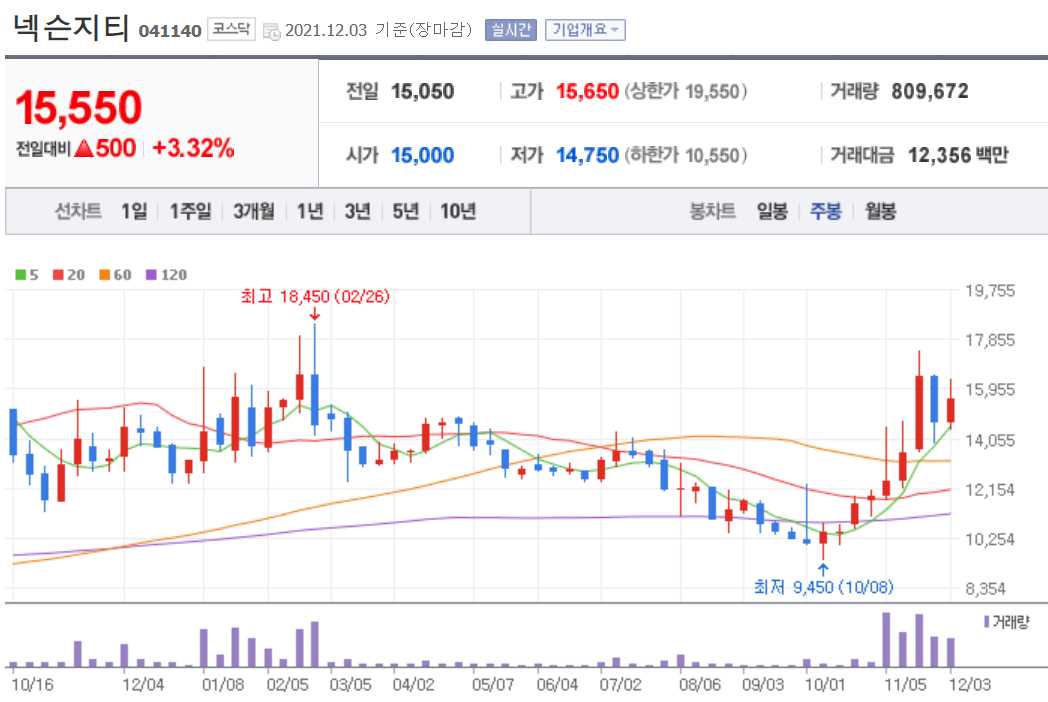
Task: Click the 거래량 volume legend label
Action: tap(1007, 622)
